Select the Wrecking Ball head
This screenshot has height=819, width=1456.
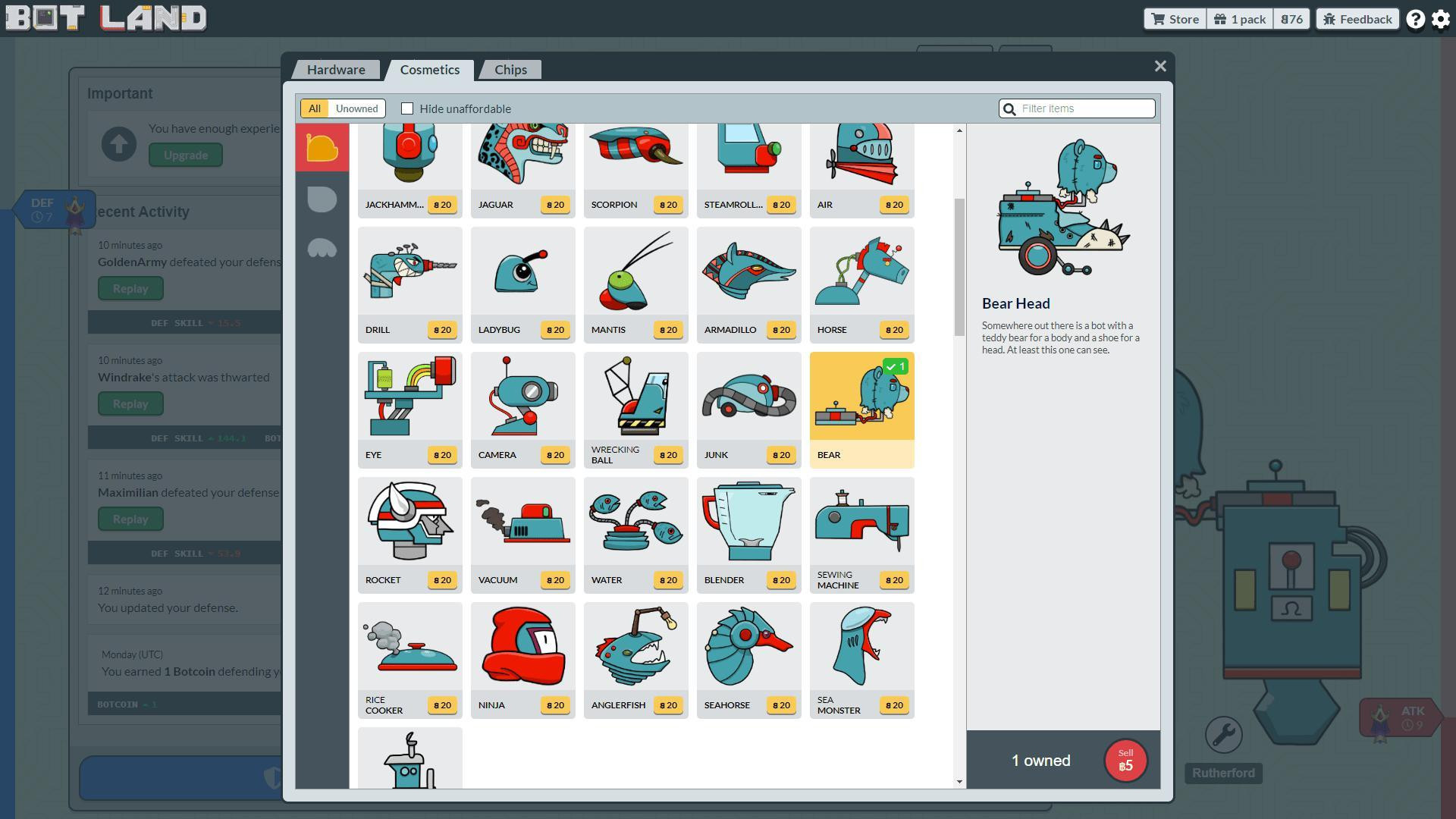tap(635, 410)
